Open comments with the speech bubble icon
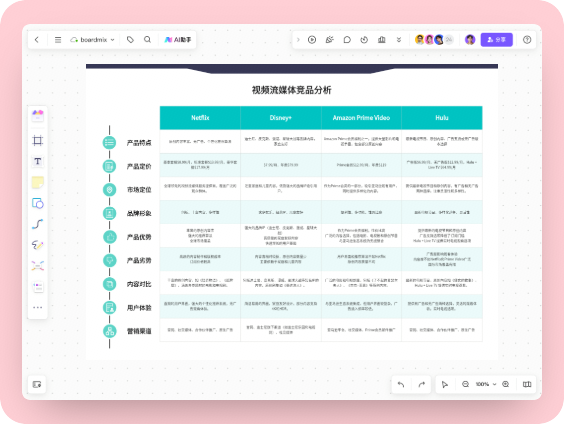565x424 pixels. pos(347,40)
